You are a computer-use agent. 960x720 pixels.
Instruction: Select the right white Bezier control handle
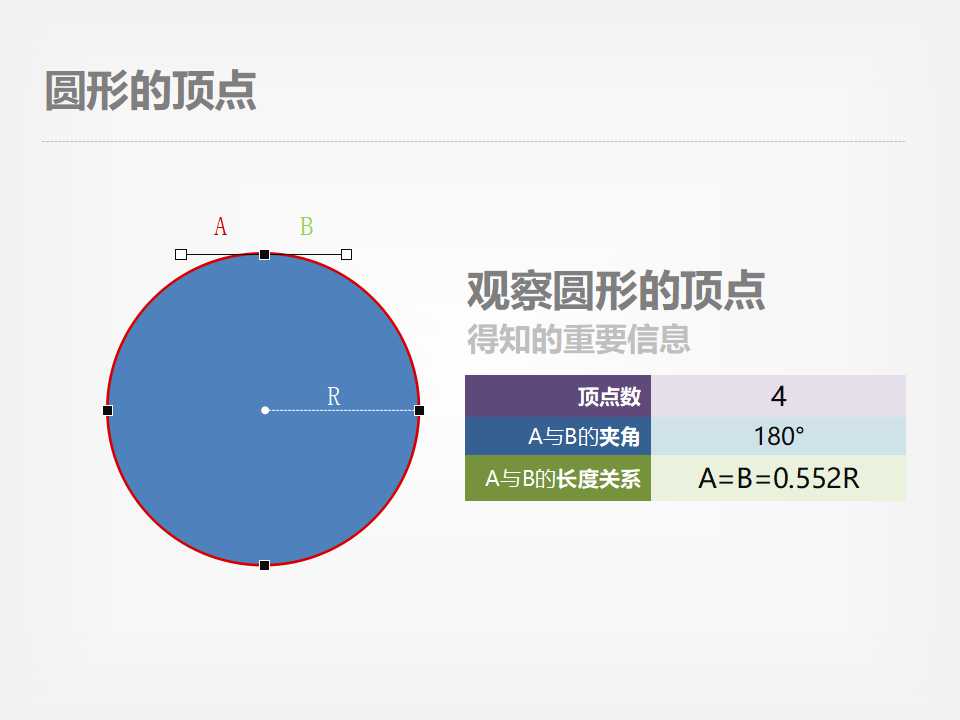click(345, 255)
